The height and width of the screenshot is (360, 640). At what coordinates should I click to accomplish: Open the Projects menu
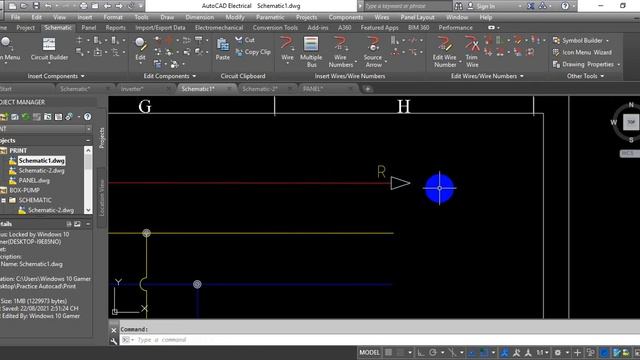tap(306, 17)
